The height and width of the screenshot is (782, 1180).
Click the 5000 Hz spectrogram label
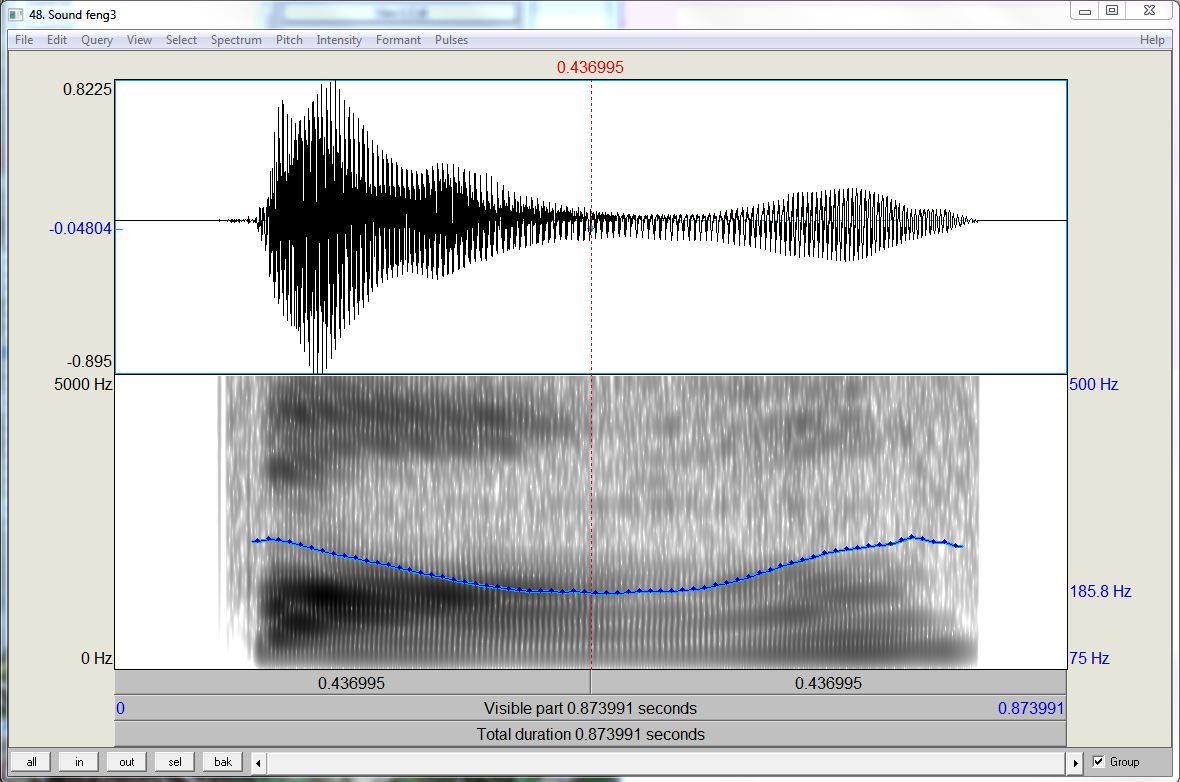click(x=83, y=385)
